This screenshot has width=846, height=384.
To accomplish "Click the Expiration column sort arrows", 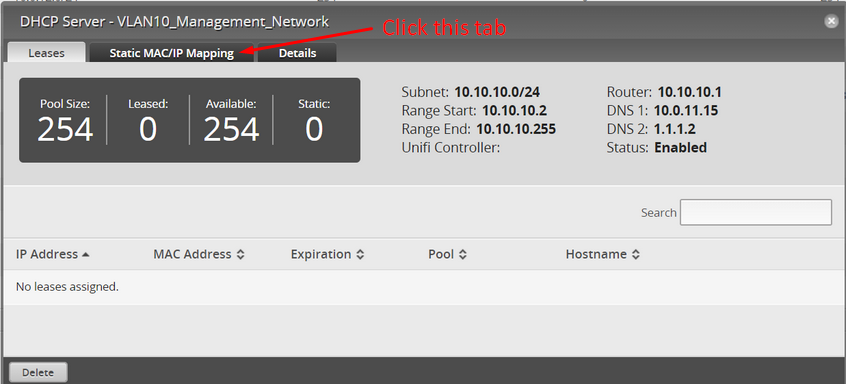I will click(360, 255).
